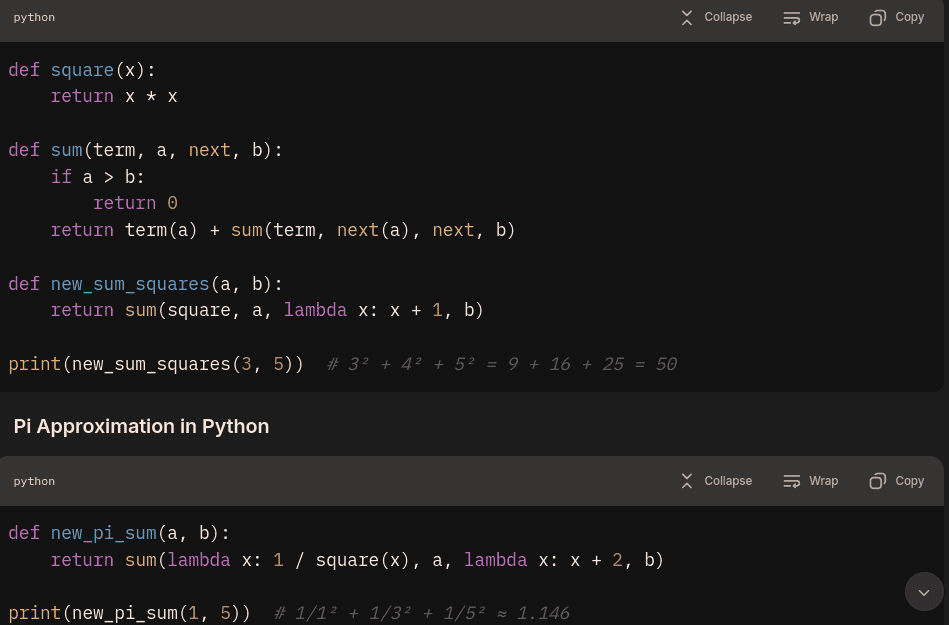949x625 pixels.
Task: Click the scroll-to-bottom chevron button
Action: tap(924, 592)
